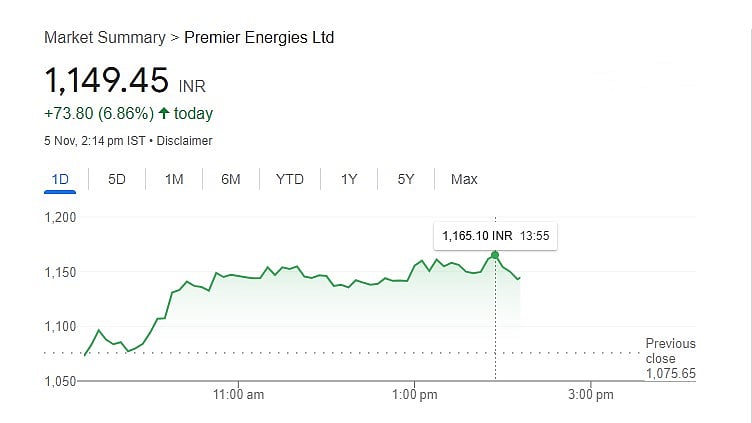The width and height of the screenshot is (752, 423).
Task: Click the 3:00 pm time axis label
Action: click(590, 395)
